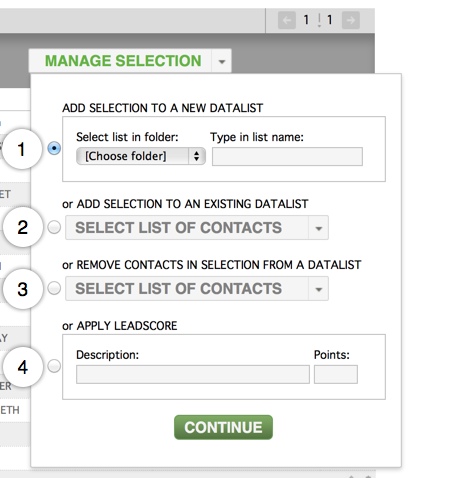Open the Choose folder dropdown
452x478 pixels.
[141, 156]
